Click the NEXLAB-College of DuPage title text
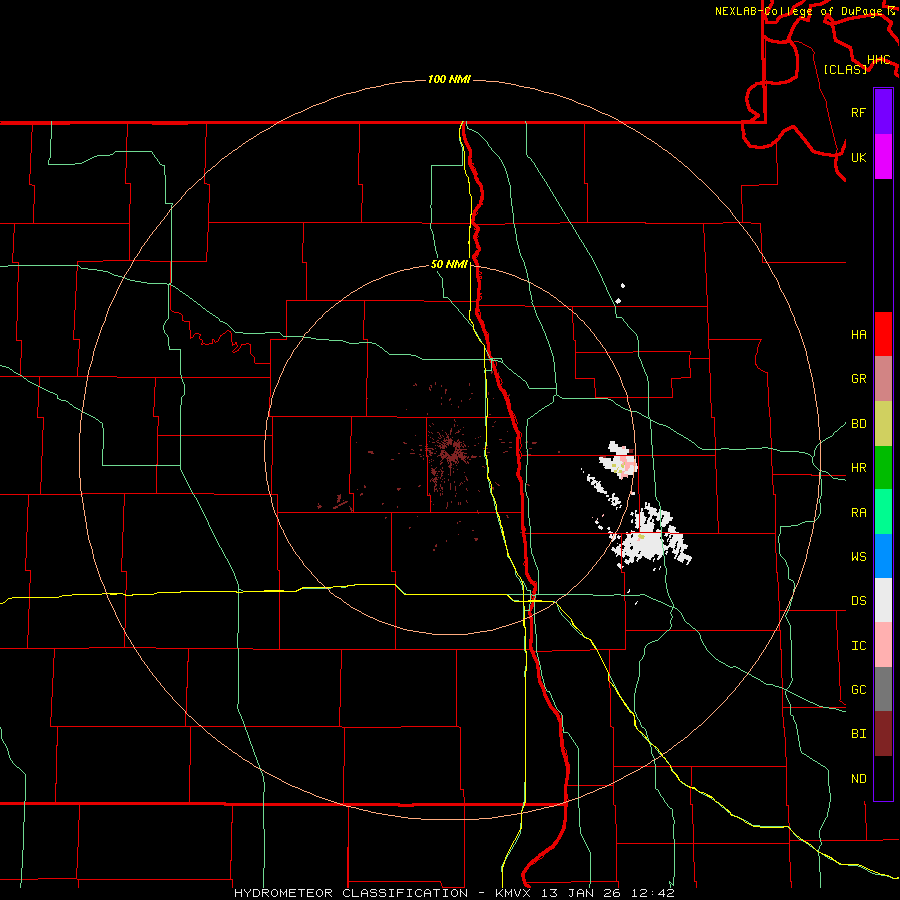 point(800,11)
